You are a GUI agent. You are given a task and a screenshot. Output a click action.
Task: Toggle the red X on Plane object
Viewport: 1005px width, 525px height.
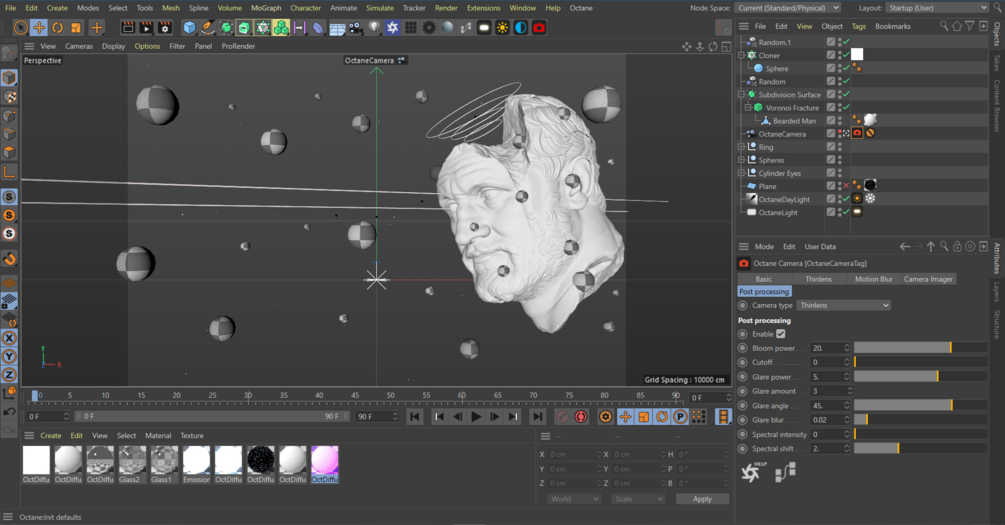(x=845, y=186)
